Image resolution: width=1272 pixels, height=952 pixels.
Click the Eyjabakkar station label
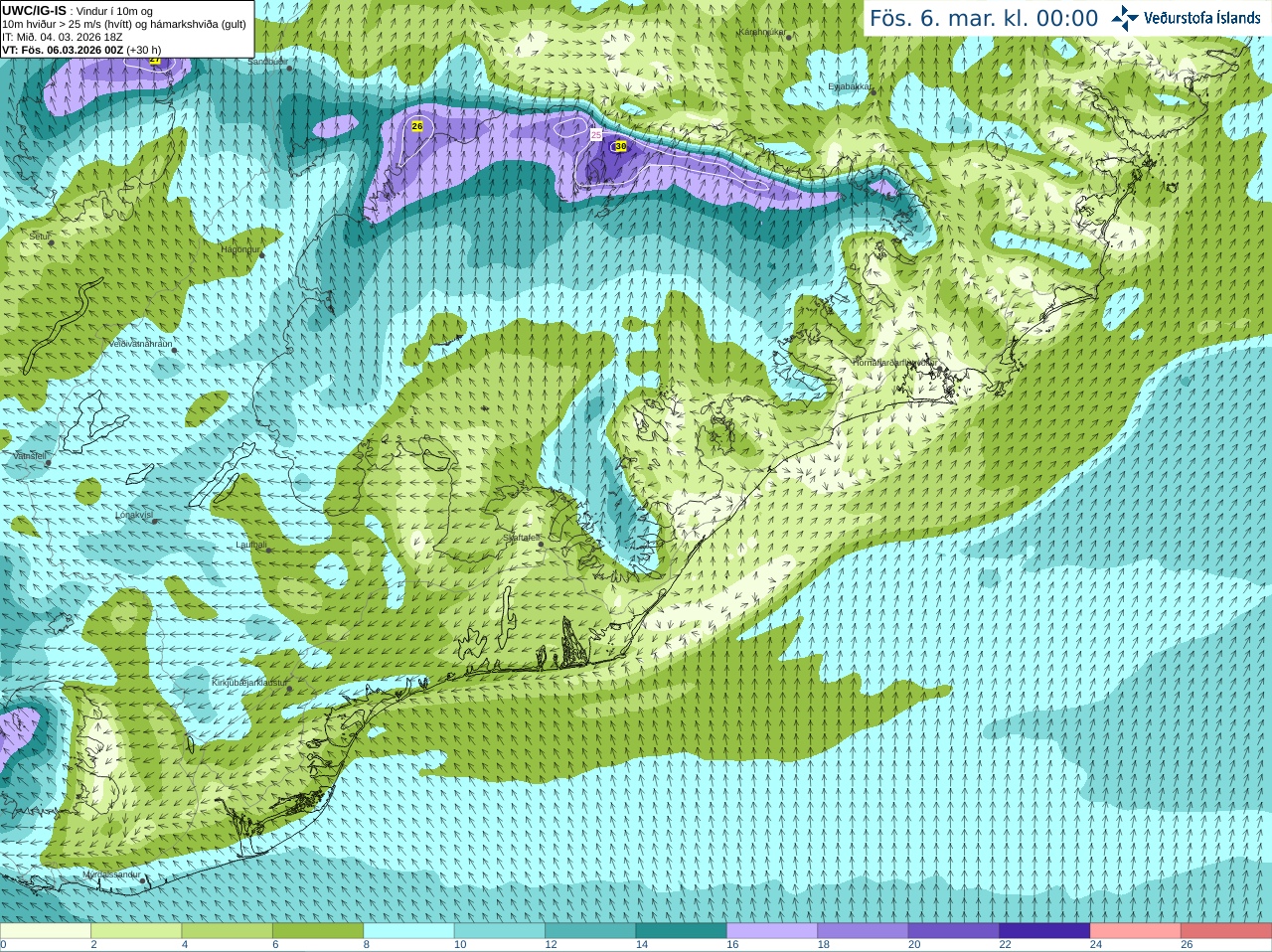850,86
